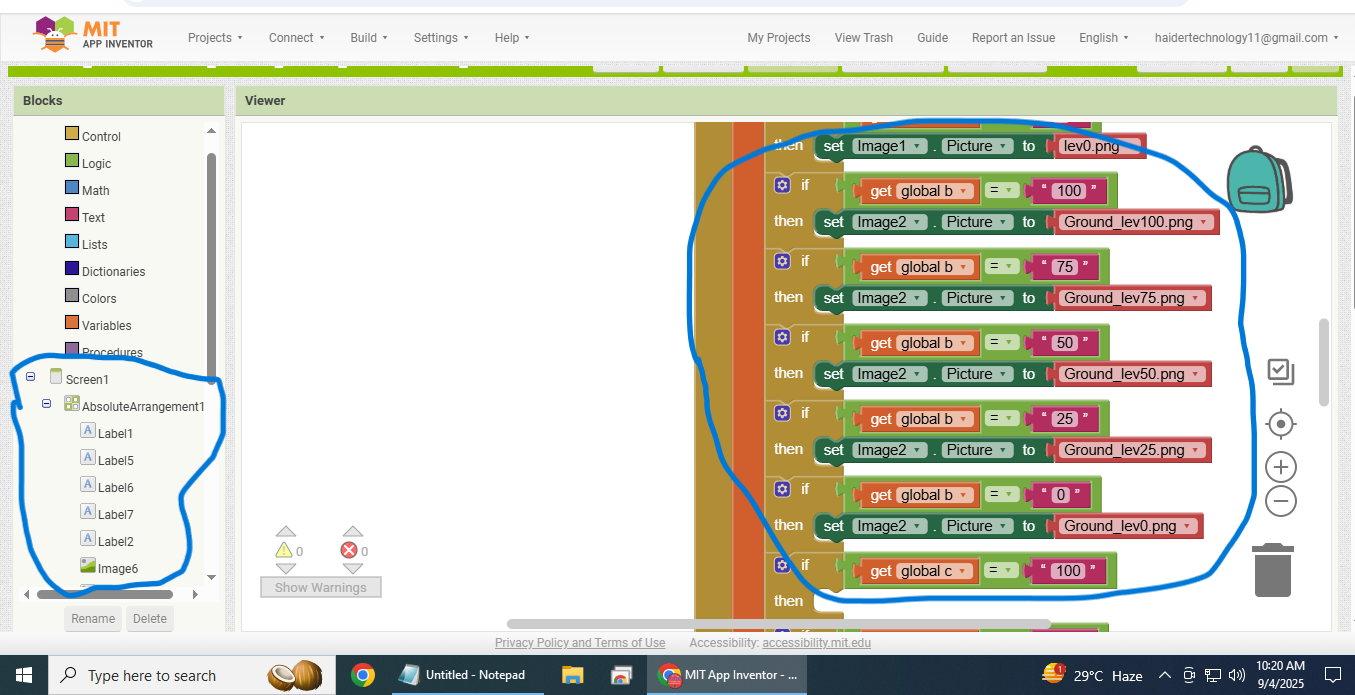This screenshot has width=1355, height=695.
Task: Open the accessibility.mit.edu link
Action: 816,643
